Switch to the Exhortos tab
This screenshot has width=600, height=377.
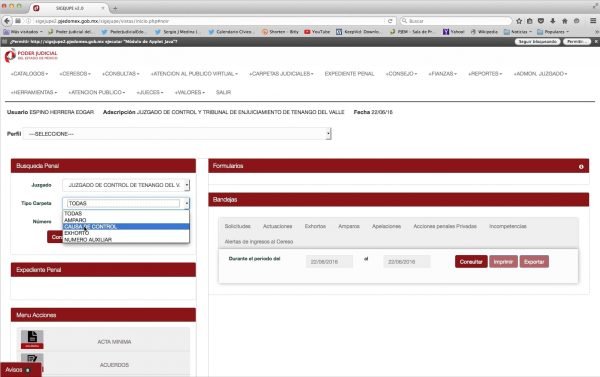[315, 226]
